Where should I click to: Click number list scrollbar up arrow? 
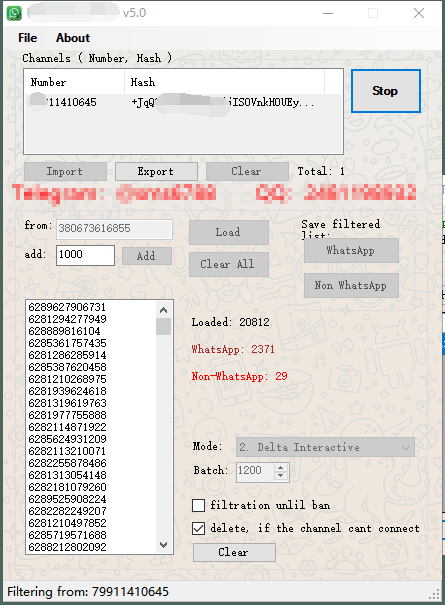click(x=164, y=310)
